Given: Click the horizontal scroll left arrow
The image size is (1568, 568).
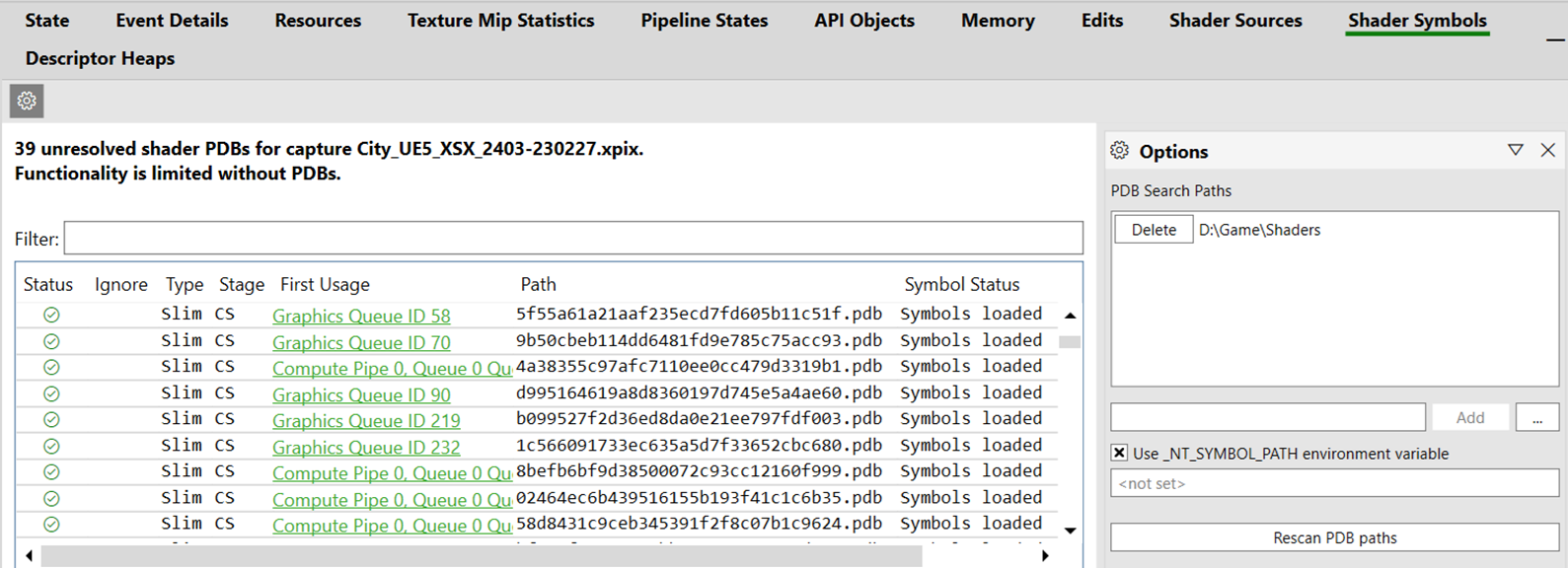Looking at the screenshot, I should point(29,556).
